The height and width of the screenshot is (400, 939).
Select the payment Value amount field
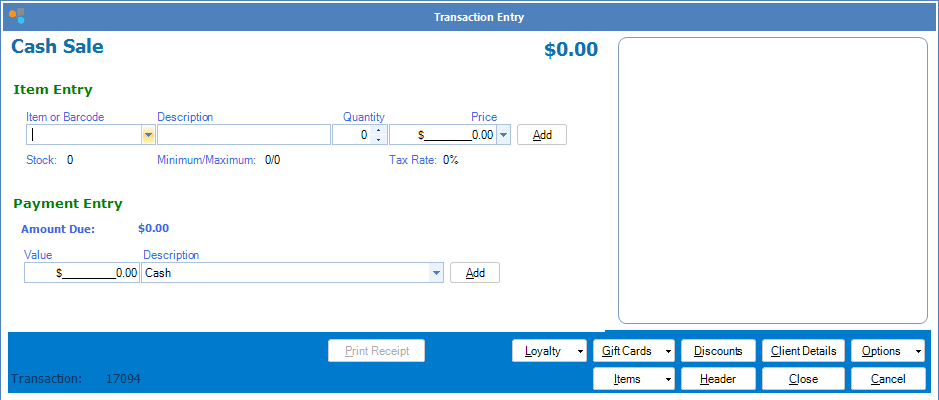[x=82, y=272]
